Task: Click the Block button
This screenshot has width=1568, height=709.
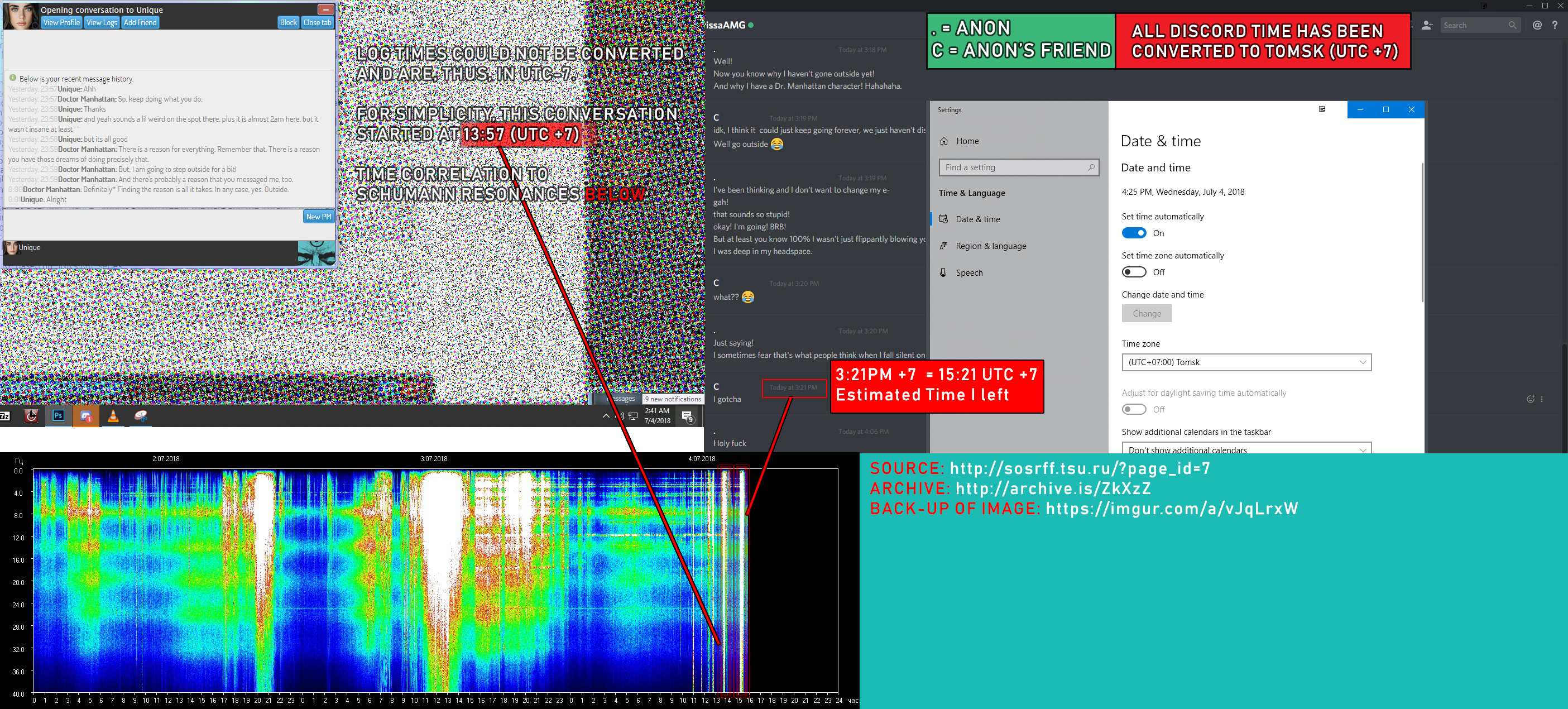Action: [x=289, y=22]
